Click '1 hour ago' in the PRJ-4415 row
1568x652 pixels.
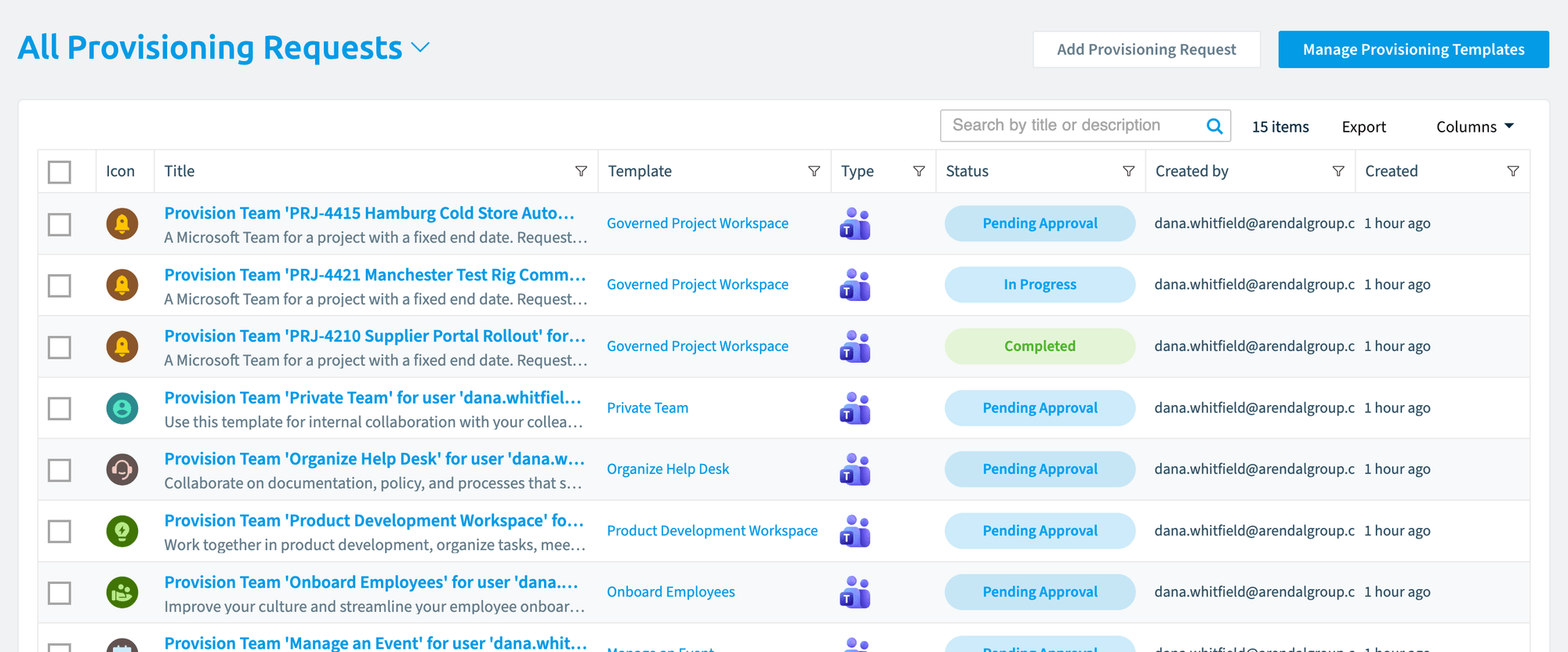click(1397, 223)
